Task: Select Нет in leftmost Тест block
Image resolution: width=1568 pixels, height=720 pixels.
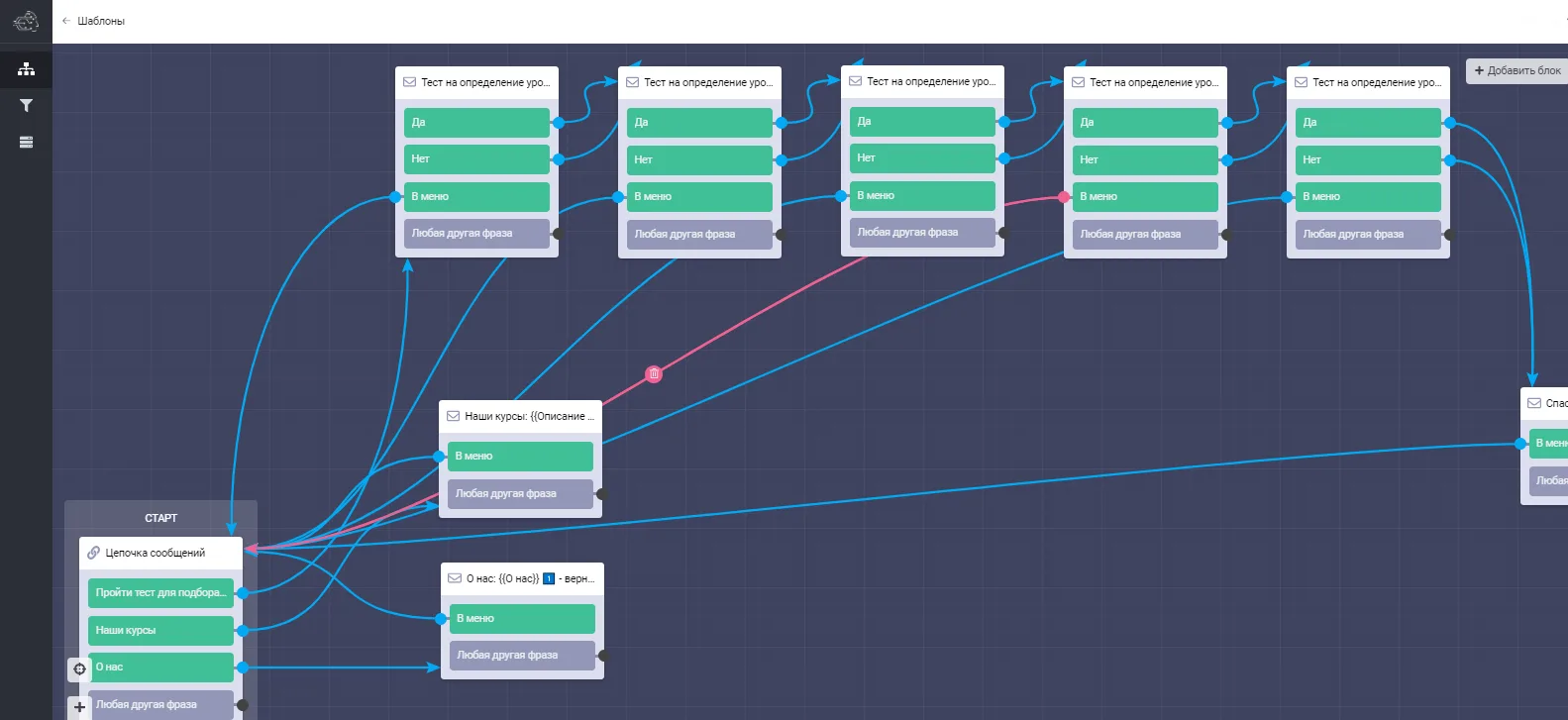Action: 476,159
